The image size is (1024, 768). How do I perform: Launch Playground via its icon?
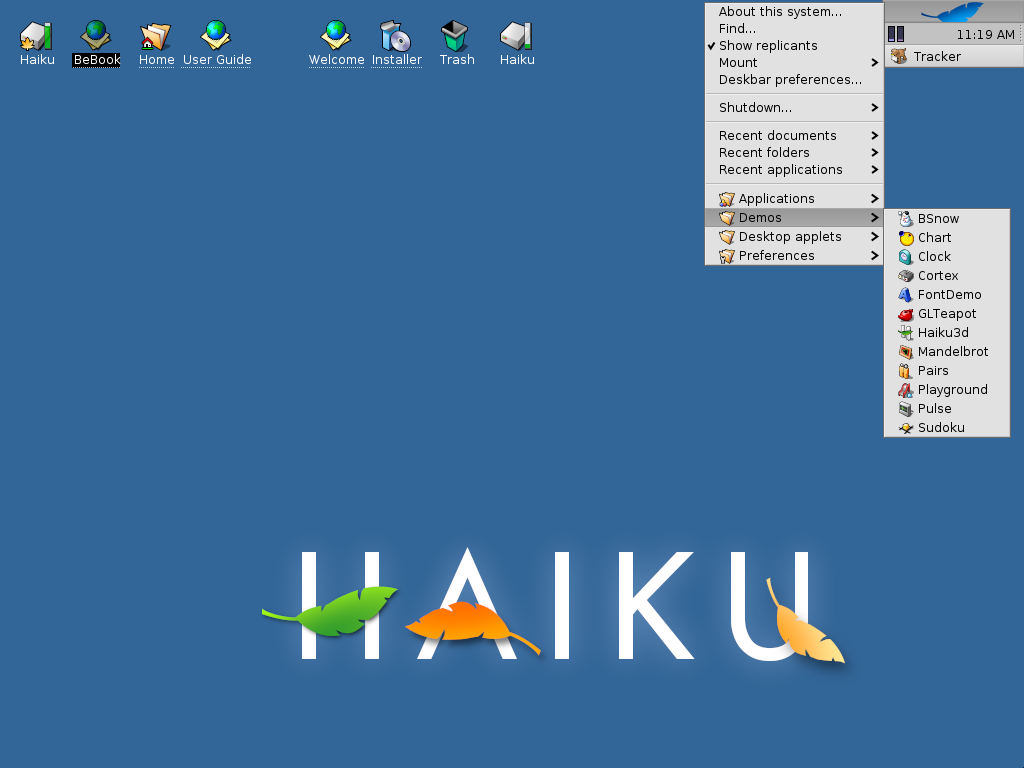point(905,389)
